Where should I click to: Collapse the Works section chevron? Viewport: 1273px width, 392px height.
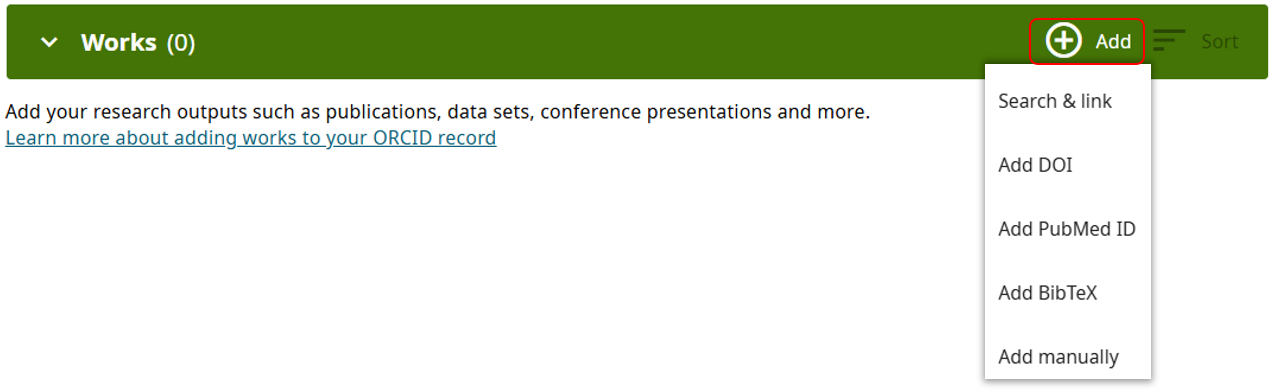[x=49, y=42]
